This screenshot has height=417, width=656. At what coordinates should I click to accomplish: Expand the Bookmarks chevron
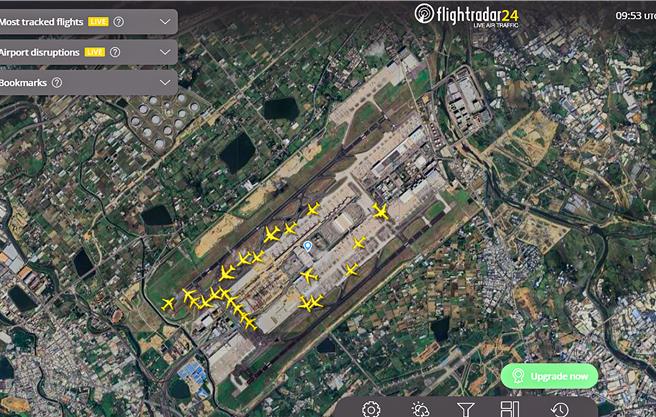[165, 83]
